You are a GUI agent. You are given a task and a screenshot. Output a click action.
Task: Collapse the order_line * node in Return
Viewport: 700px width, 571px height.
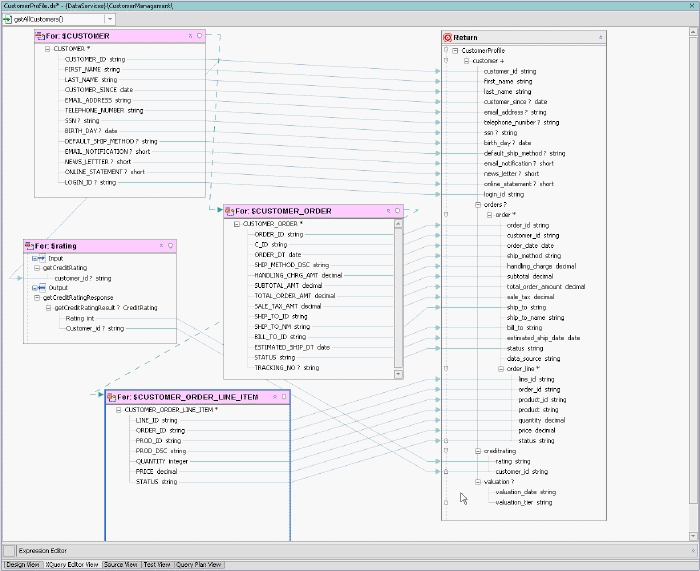pyautogui.click(x=501, y=369)
